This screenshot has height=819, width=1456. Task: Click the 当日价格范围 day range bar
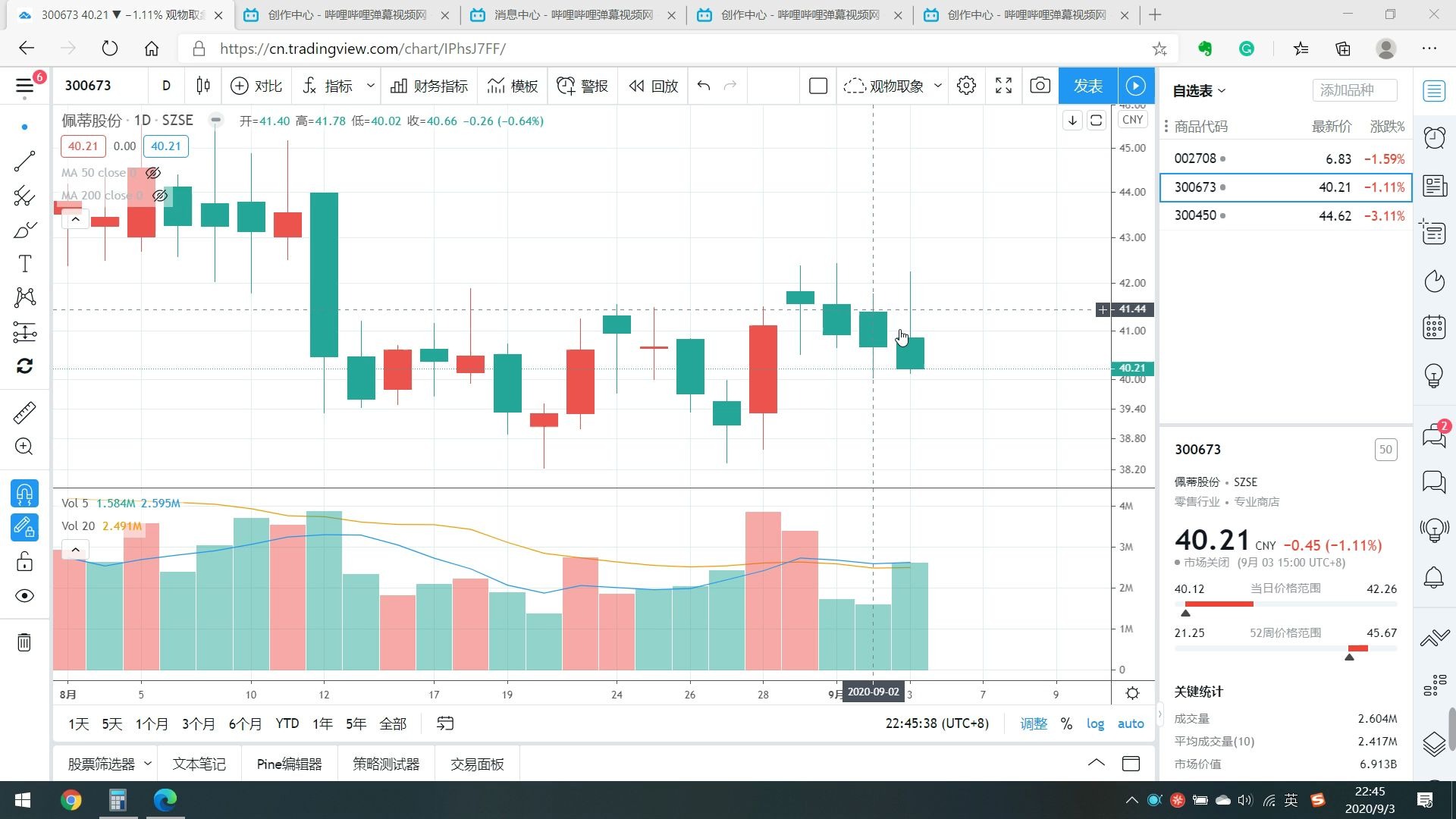(x=1285, y=604)
